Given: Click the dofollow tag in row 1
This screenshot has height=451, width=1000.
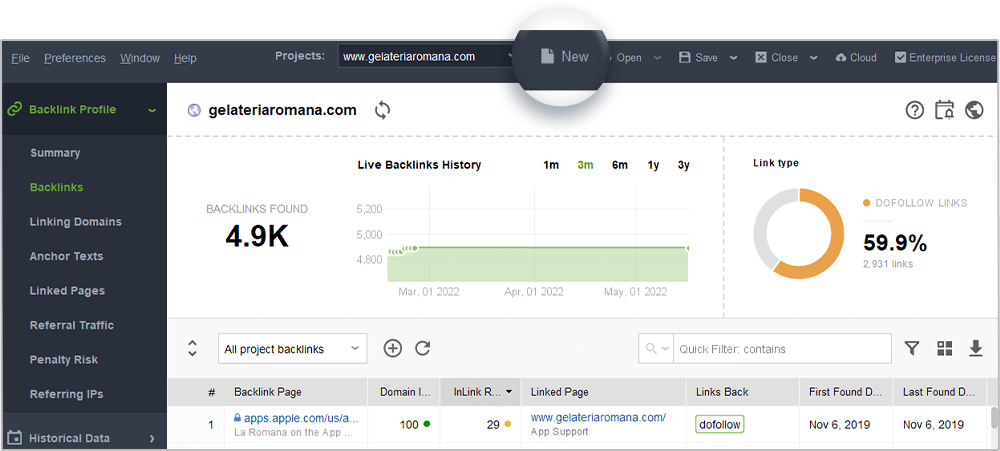Looking at the screenshot, I should click(x=720, y=424).
